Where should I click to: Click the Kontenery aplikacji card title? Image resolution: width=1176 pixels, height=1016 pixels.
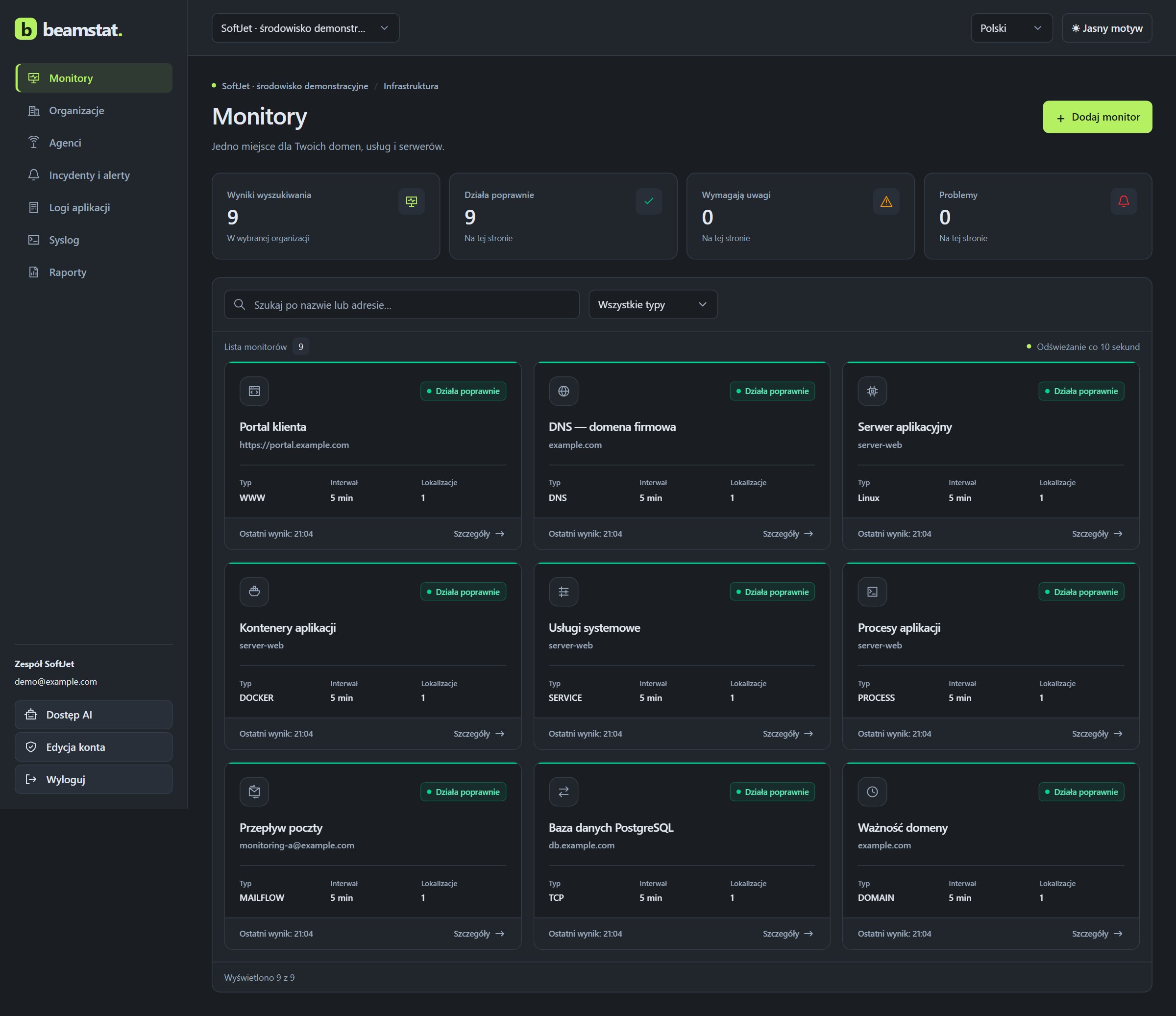(288, 628)
